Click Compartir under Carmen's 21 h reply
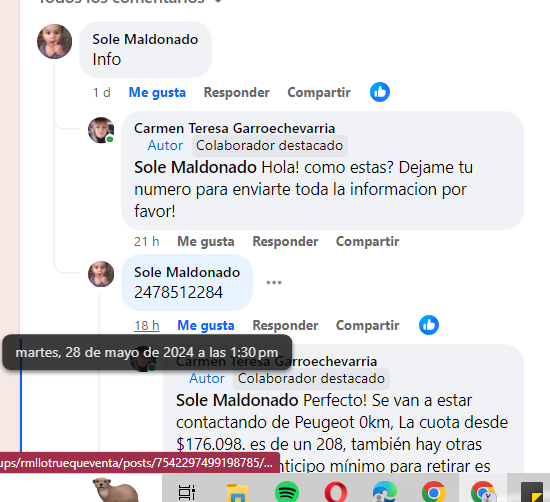 368,242
